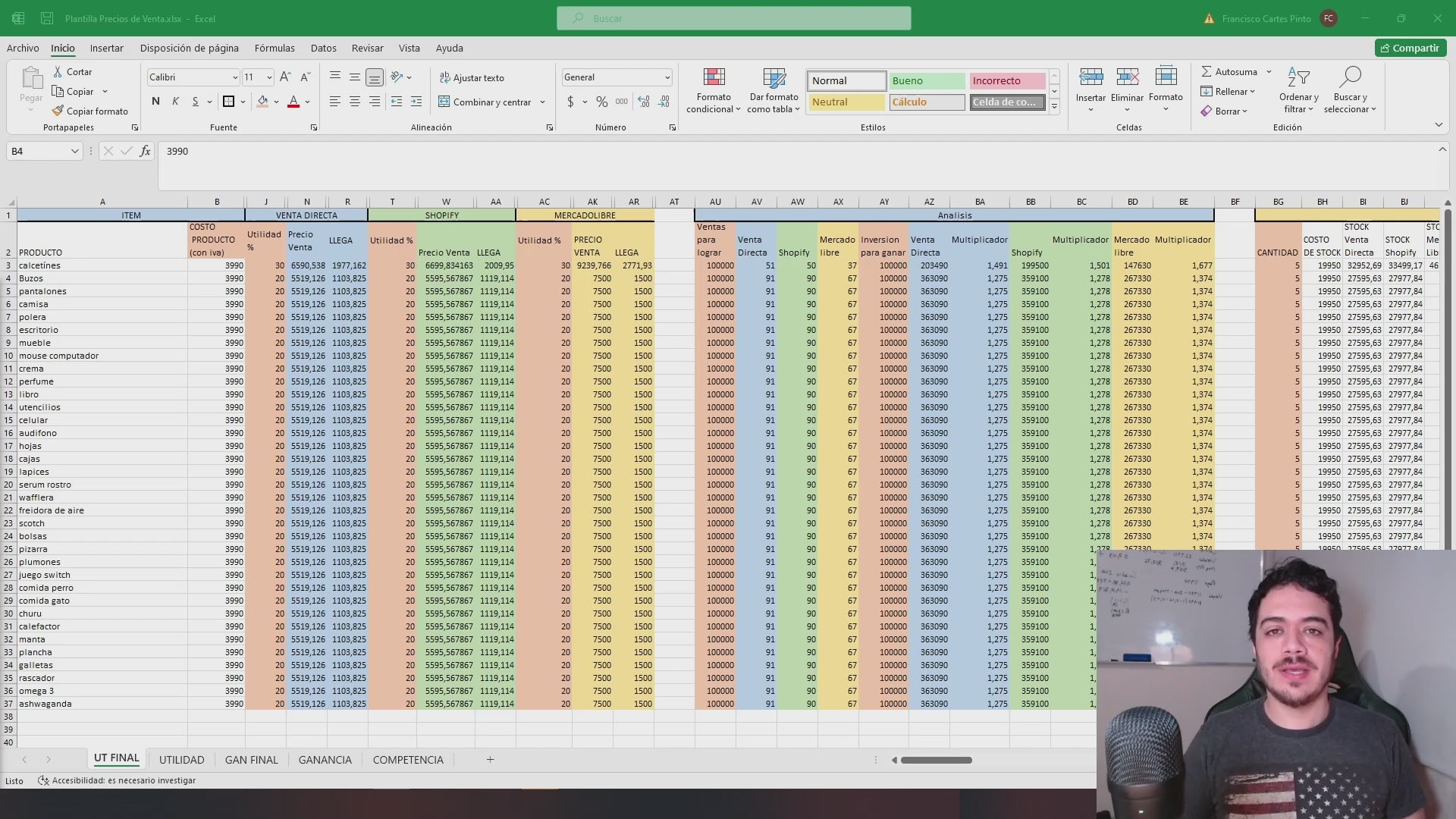Apply the Bueno cell style swatch

pos(927,80)
